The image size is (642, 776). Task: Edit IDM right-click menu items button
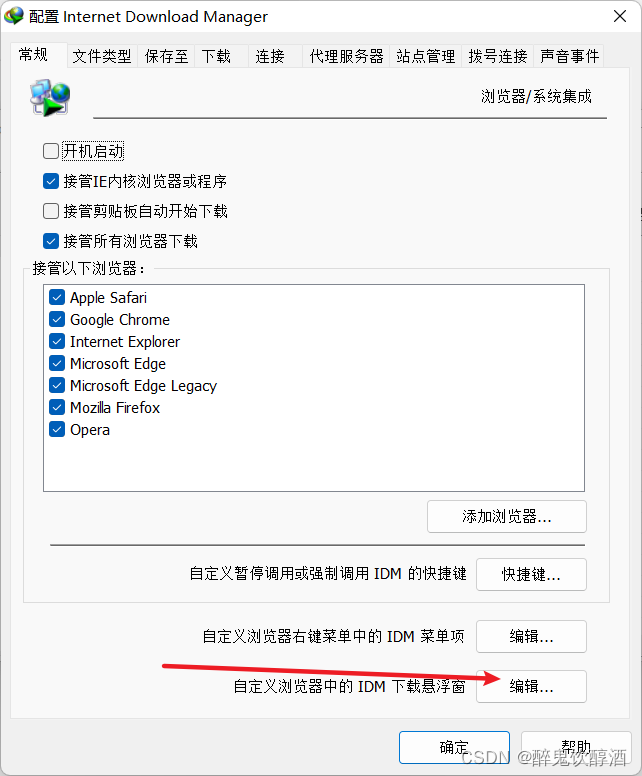pyautogui.click(x=531, y=636)
